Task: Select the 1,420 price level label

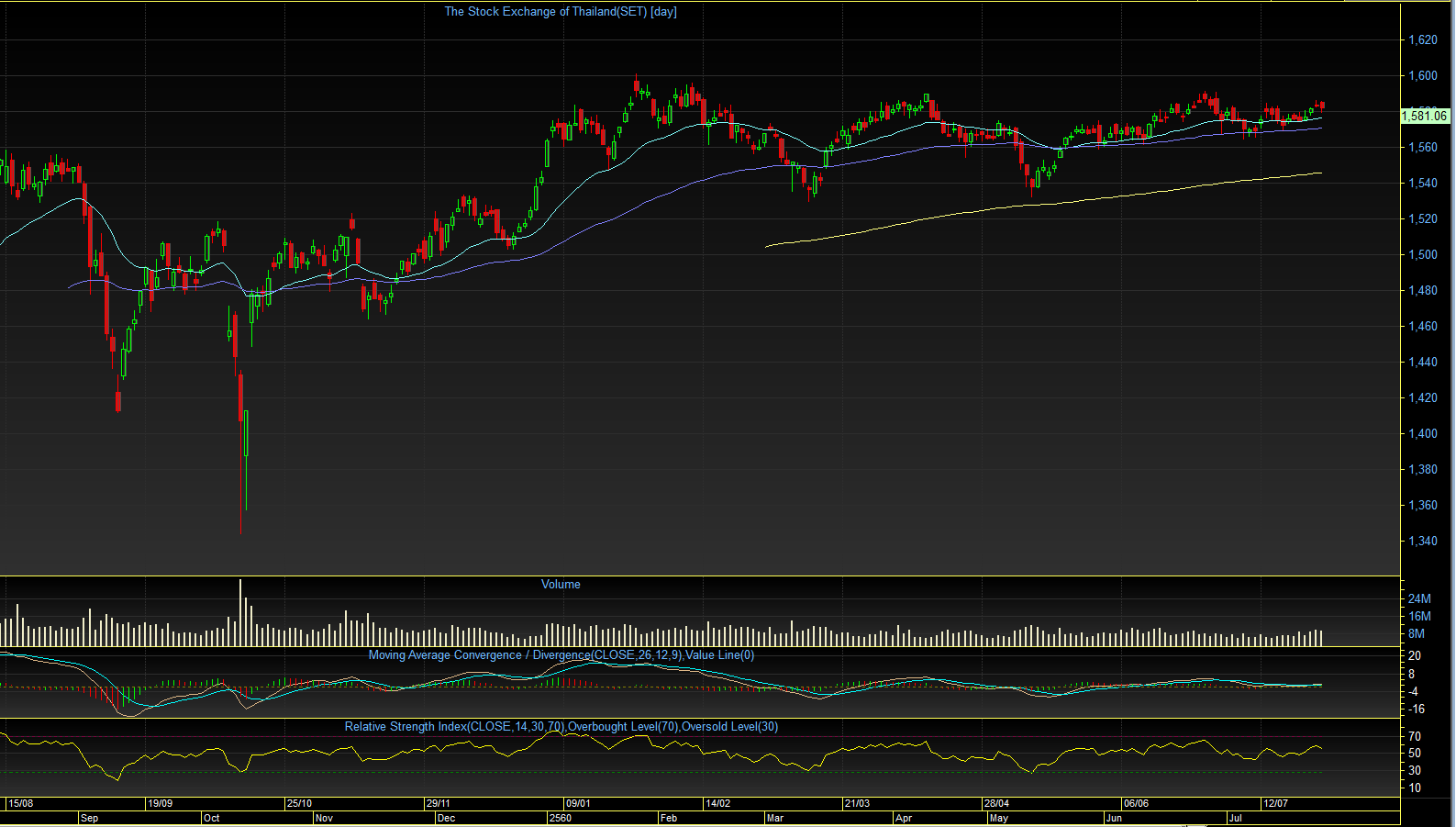Action: (1423, 398)
